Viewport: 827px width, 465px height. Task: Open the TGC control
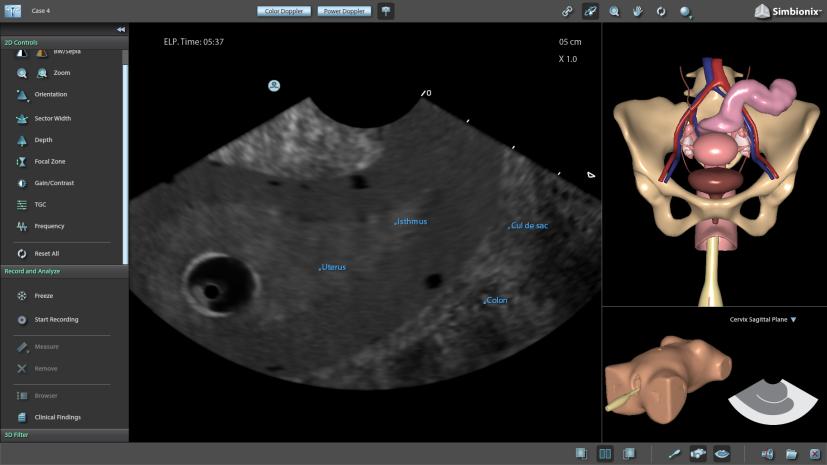pyautogui.click(x=42, y=204)
